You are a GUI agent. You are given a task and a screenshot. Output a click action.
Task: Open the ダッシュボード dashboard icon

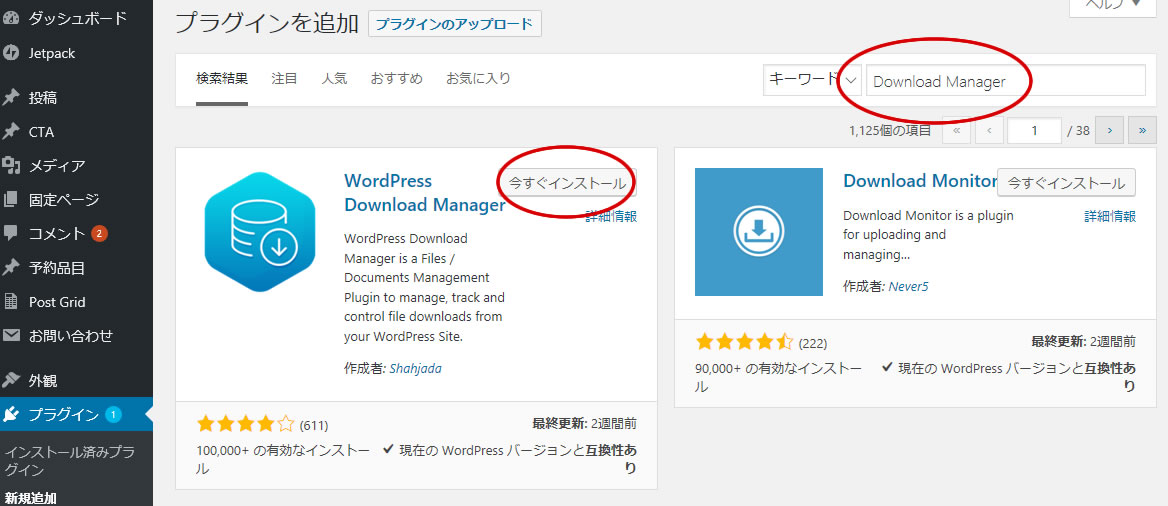[x=11, y=18]
